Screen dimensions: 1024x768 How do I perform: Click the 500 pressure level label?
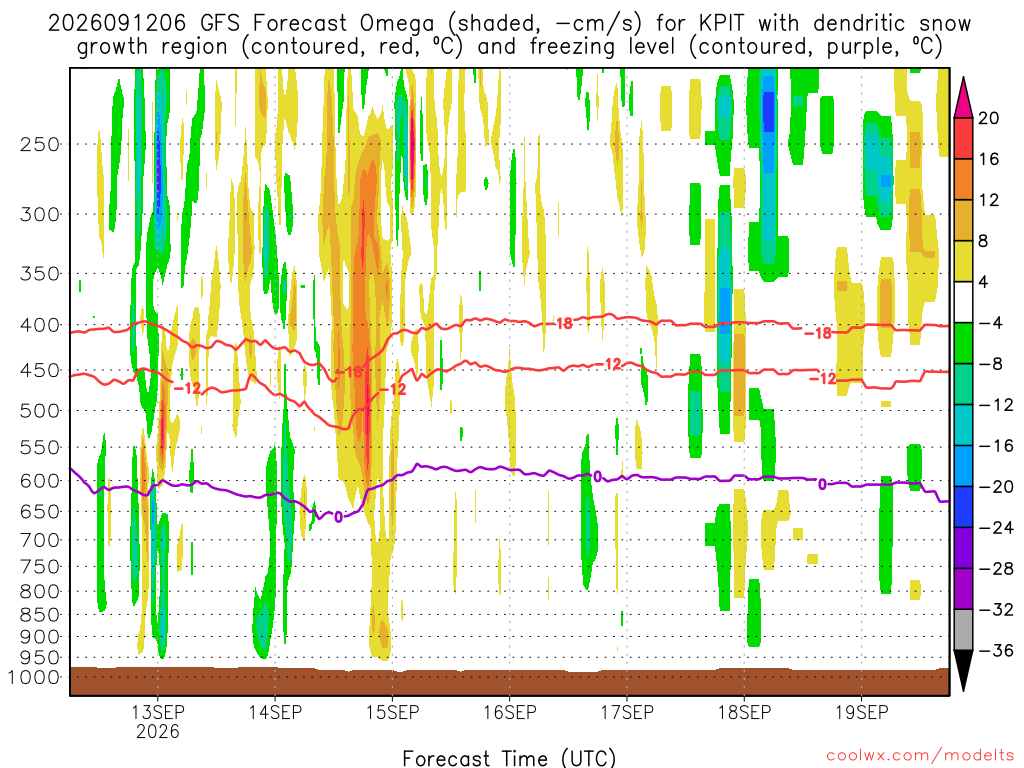click(x=40, y=411)
